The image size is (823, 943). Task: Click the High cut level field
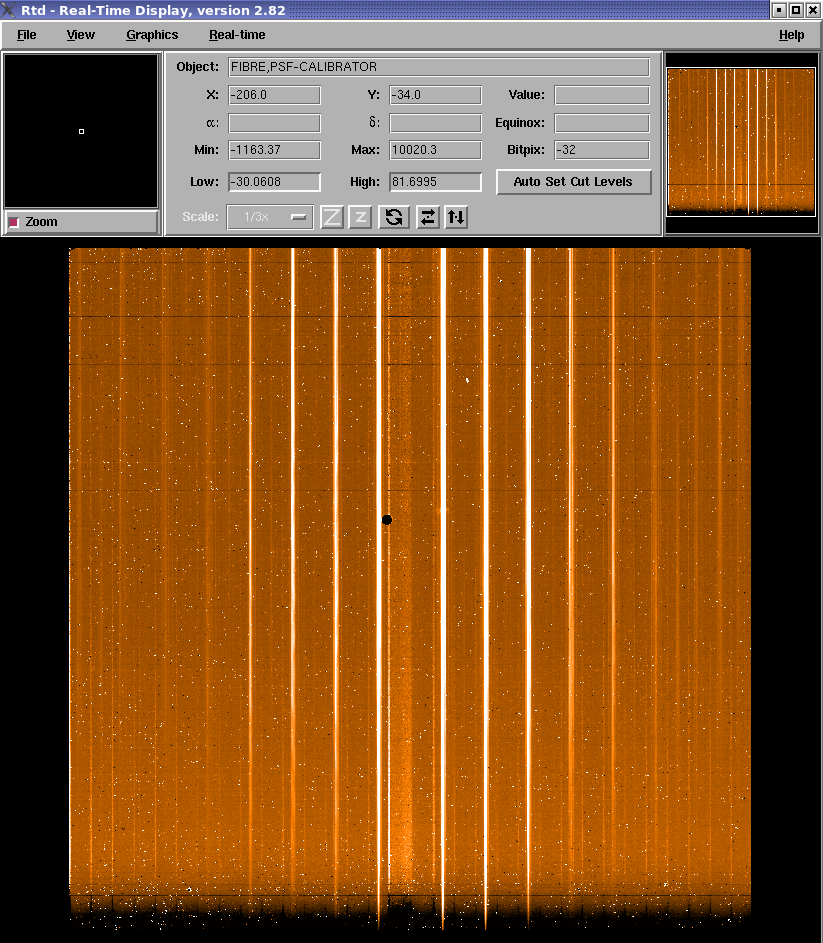coord(436,182)
